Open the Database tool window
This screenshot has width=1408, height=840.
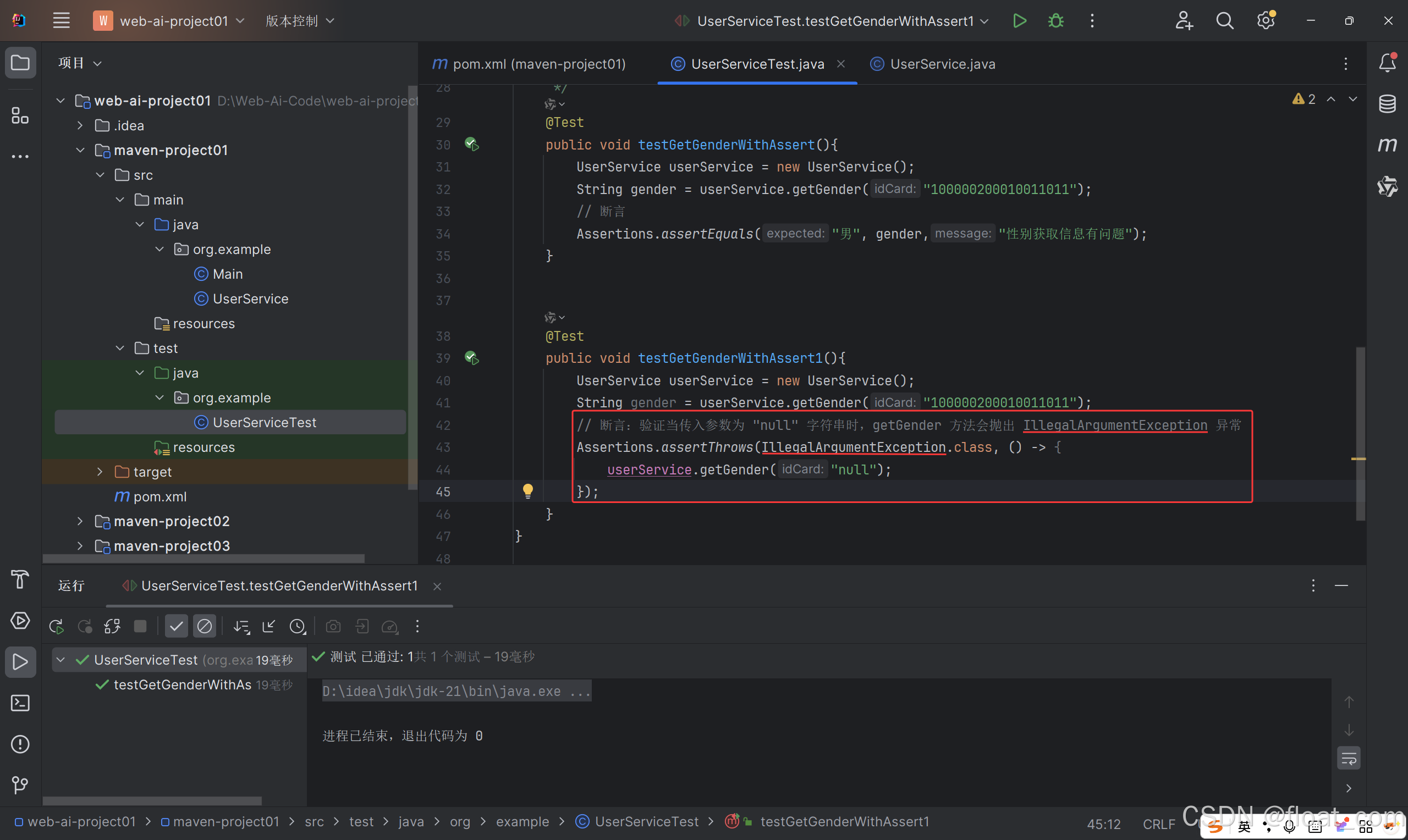[x=1387, y=103]
